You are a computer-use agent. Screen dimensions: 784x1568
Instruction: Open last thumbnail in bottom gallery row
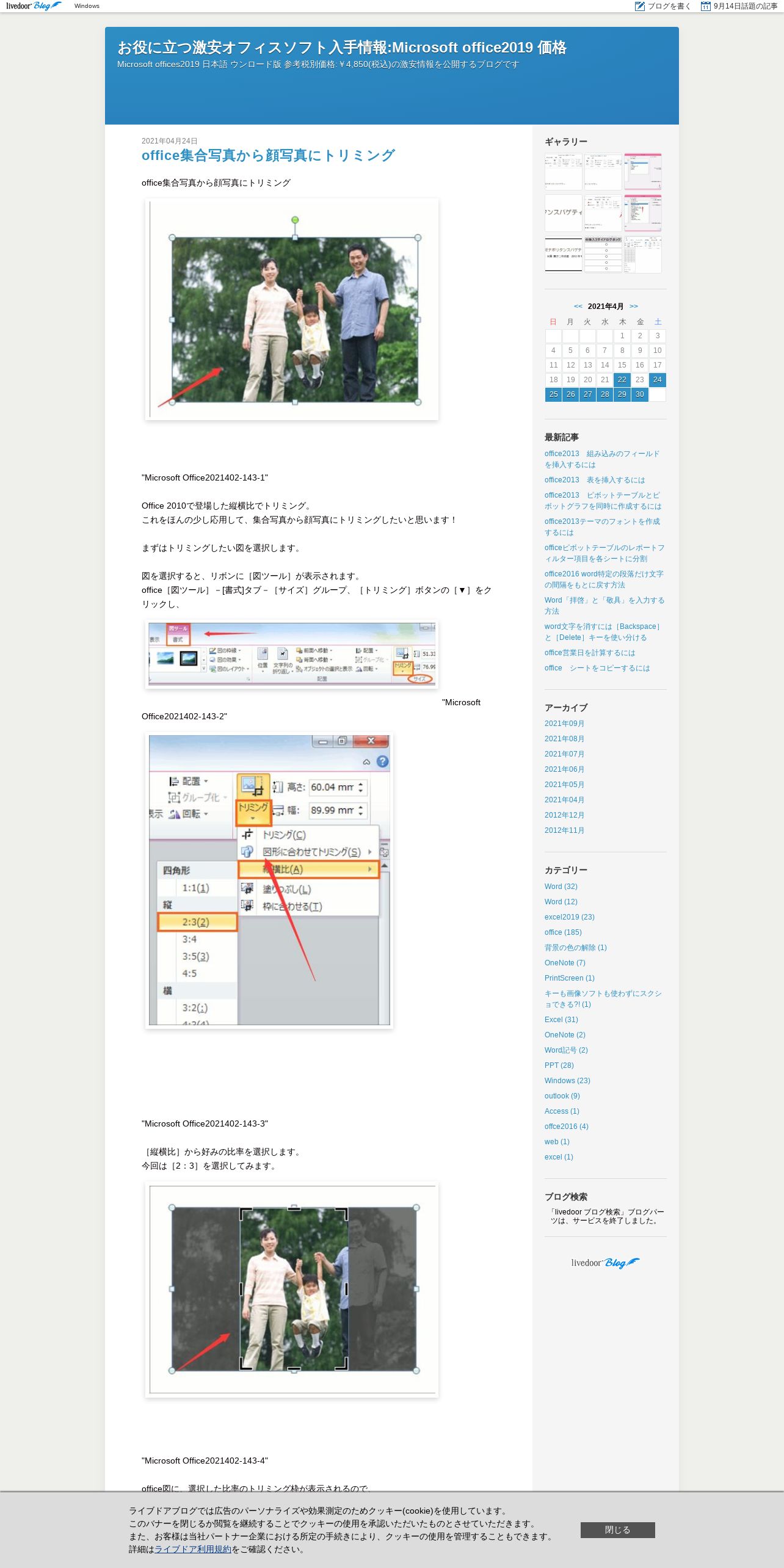coord(642,254)
